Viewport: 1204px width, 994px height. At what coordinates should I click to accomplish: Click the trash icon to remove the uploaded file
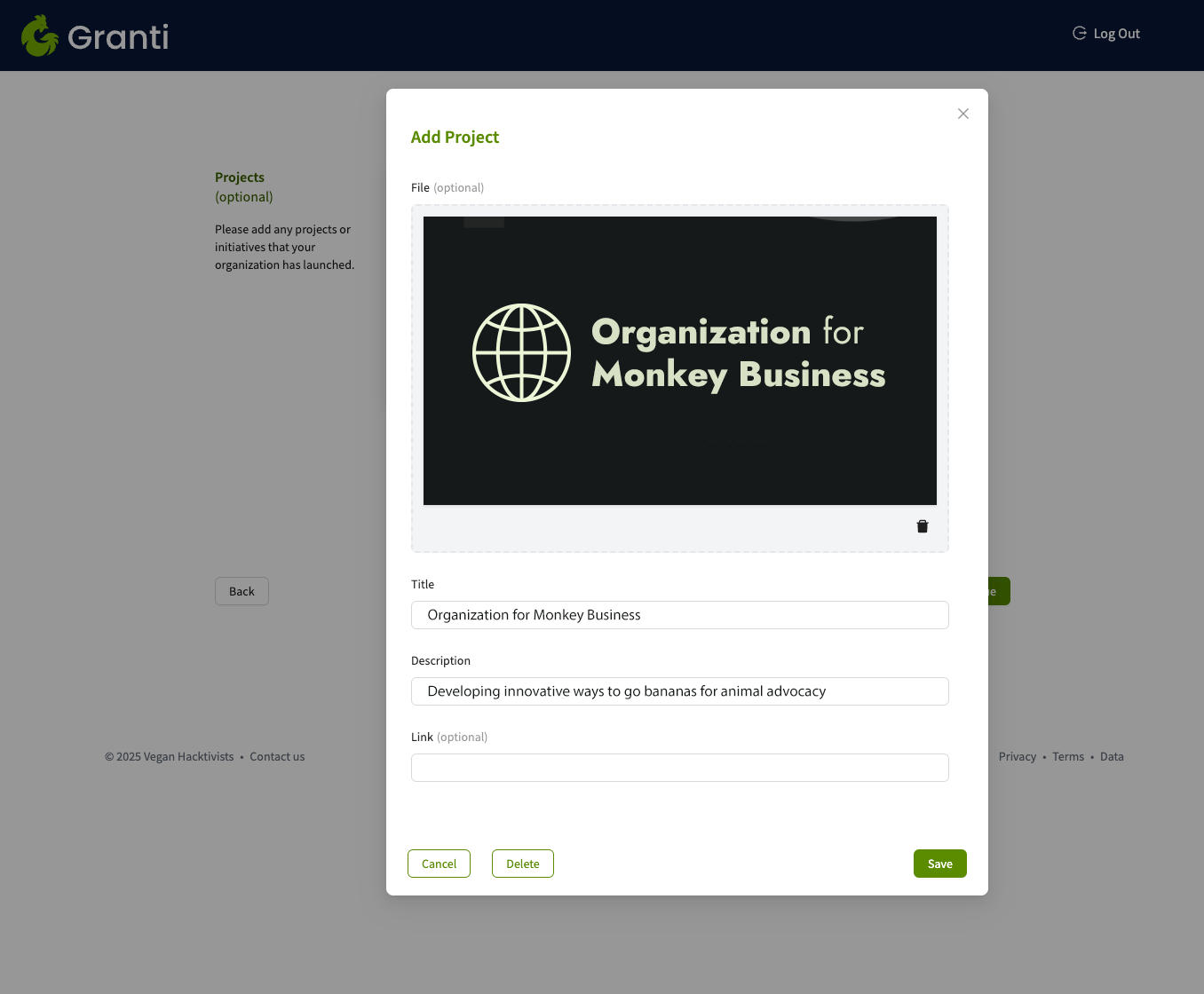pos(922,525)
